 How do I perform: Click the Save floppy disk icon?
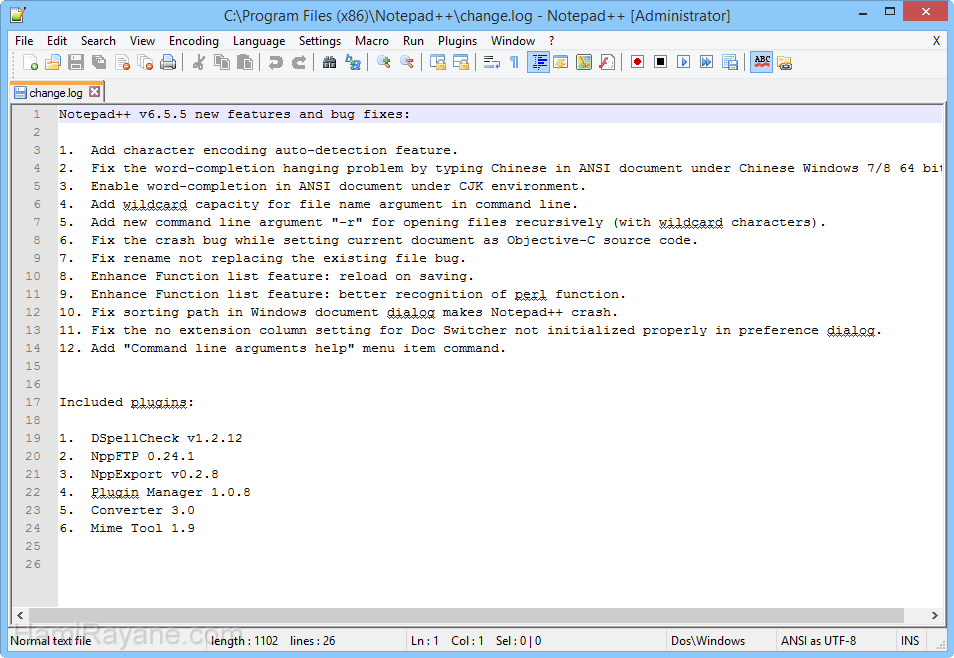pos(76,62)
